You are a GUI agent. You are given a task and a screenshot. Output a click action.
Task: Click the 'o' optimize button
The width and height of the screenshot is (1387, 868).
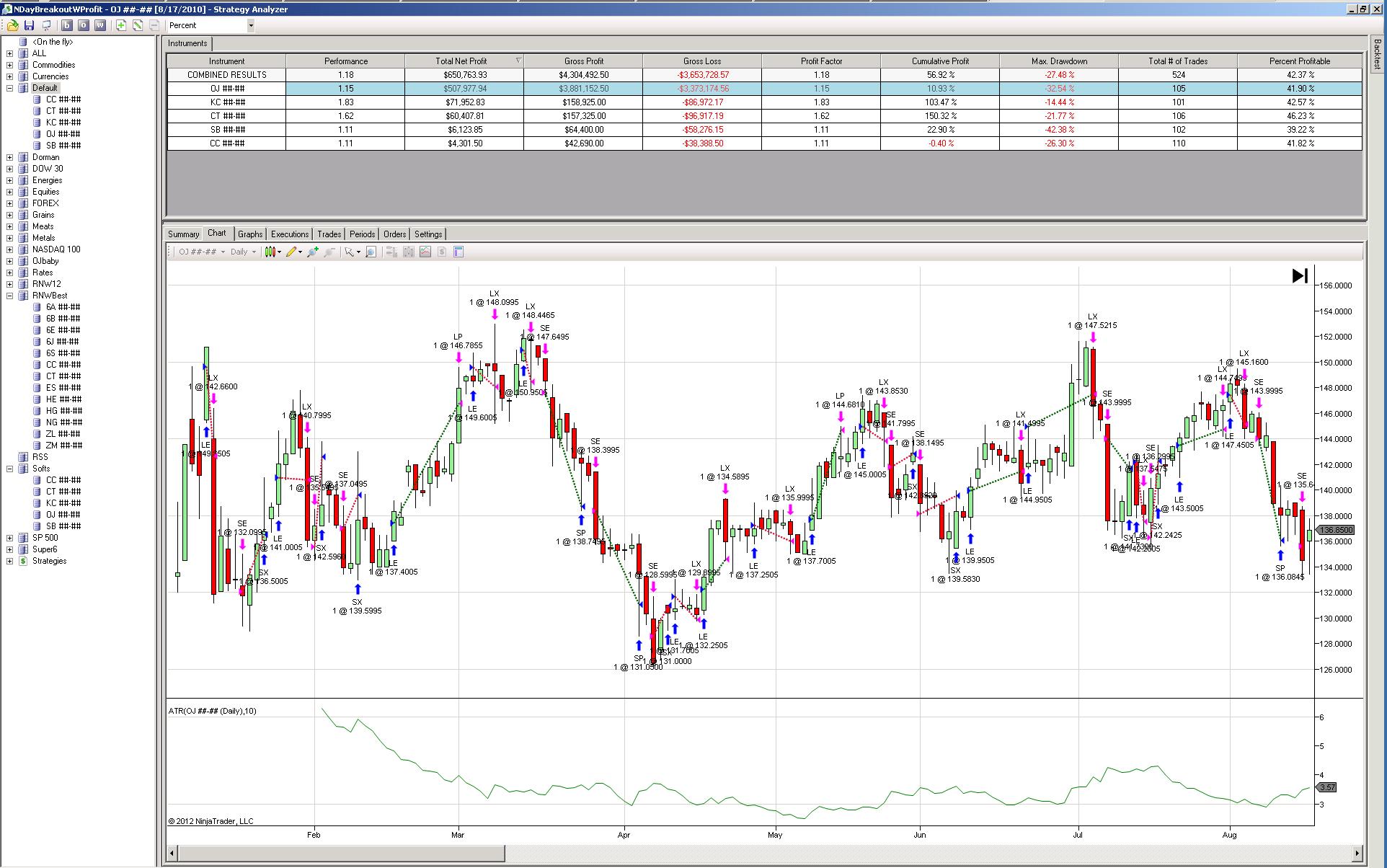pyautogui.click(x=83, y=25)
